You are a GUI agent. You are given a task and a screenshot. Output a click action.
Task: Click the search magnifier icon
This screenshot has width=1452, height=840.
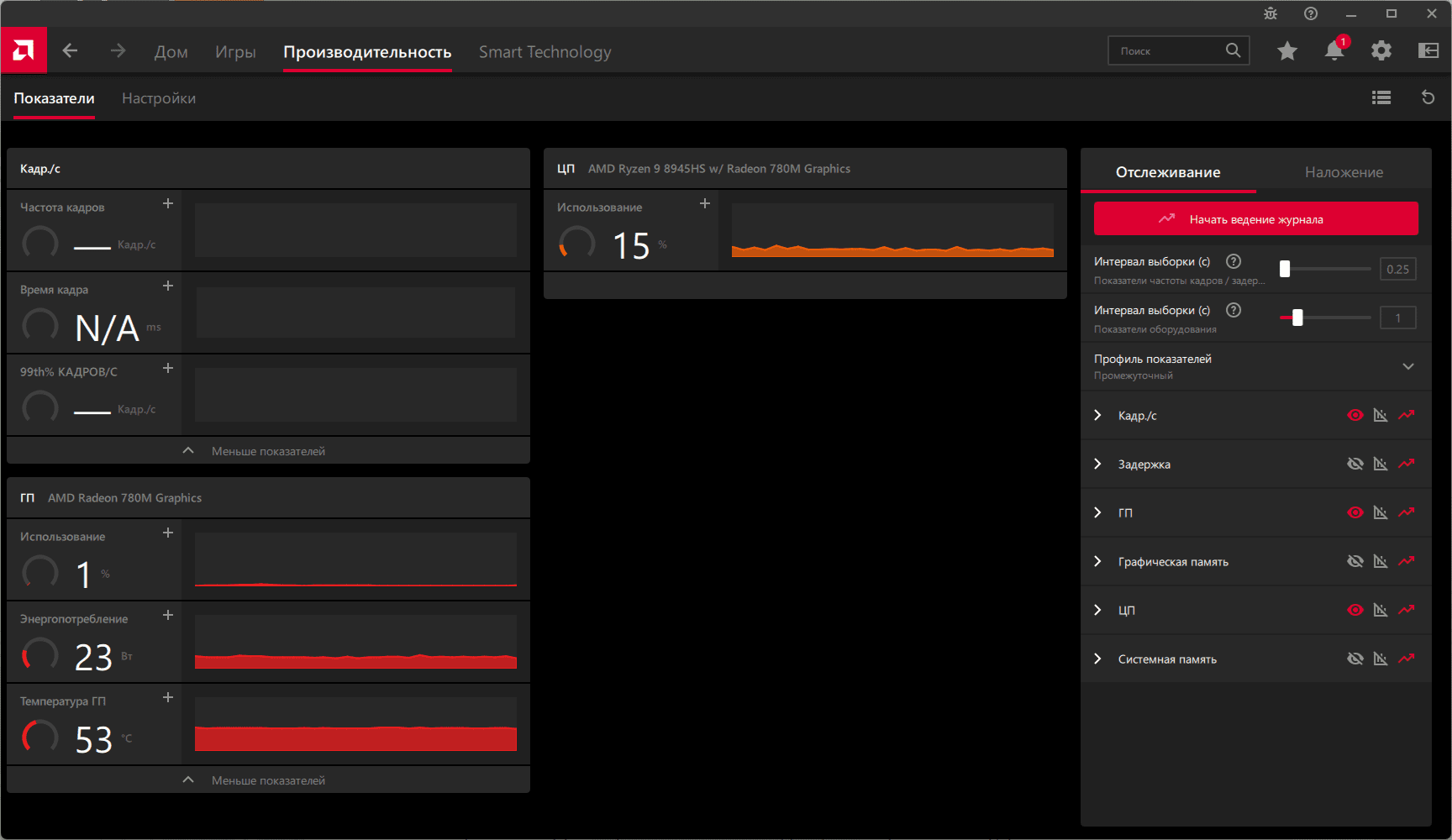pos(1233,50)
